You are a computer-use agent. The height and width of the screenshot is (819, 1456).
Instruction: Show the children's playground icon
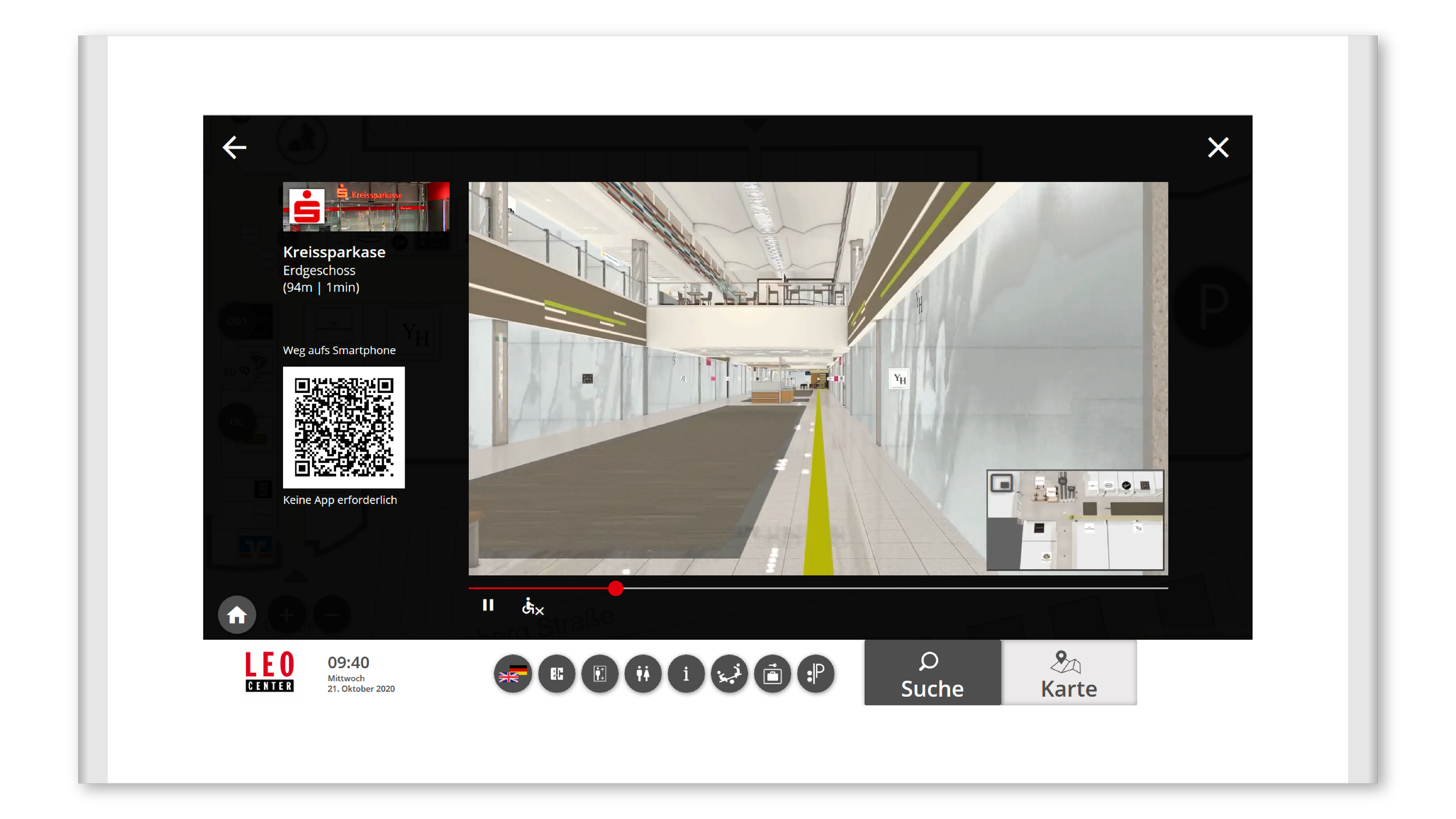click(729, 673)
